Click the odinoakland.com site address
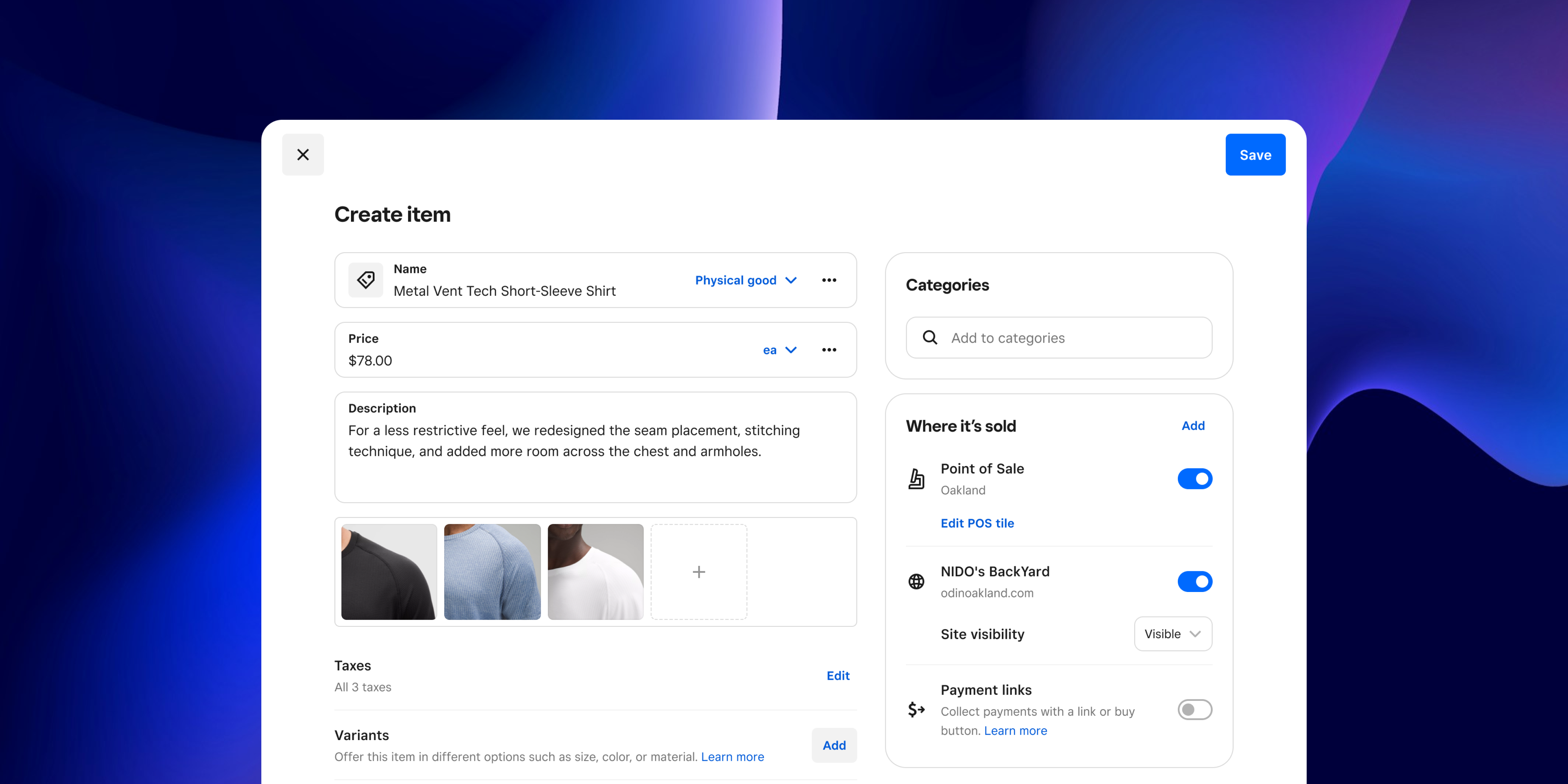Viewport: 1568px width, 784px height. point(987,593)
